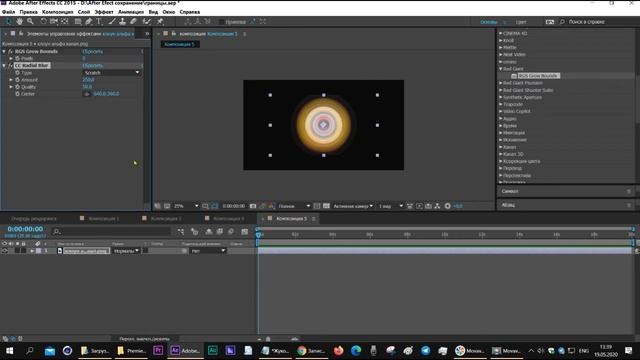Image resolution: width=640 pixels, height=360 pixels.
Task: Open the layer blending mode dropdown
Action: [126, 251]
